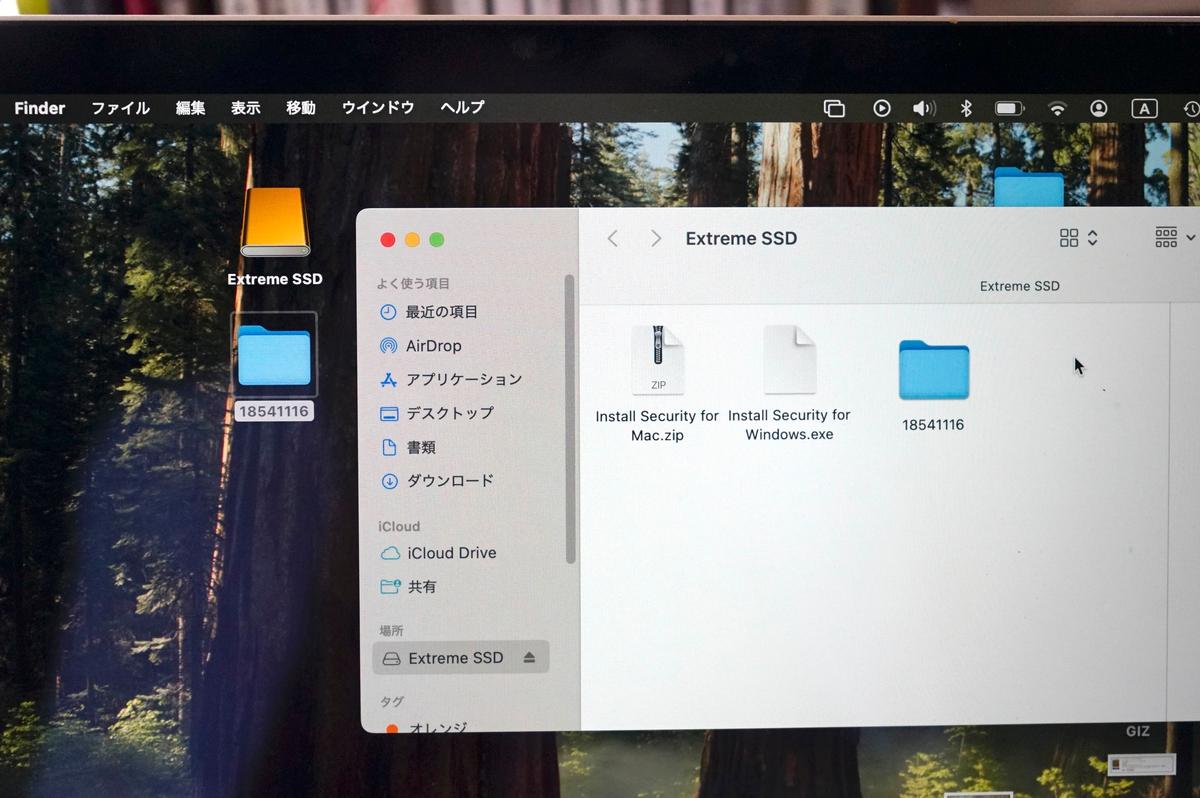Go forward using the right chevron
The image size is (1200, 798).
pos(656,238)
